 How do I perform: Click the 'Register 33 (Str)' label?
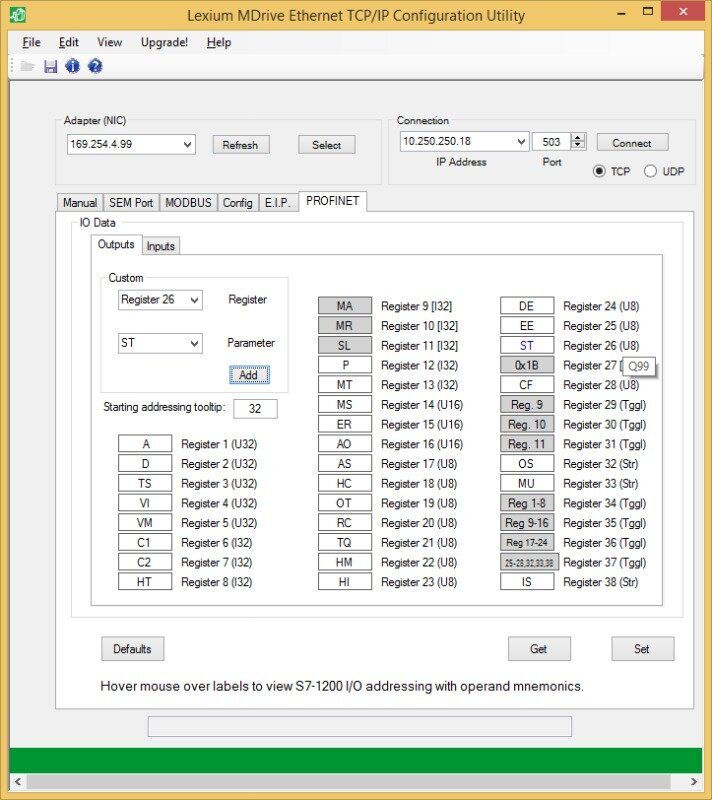point(601,483)
